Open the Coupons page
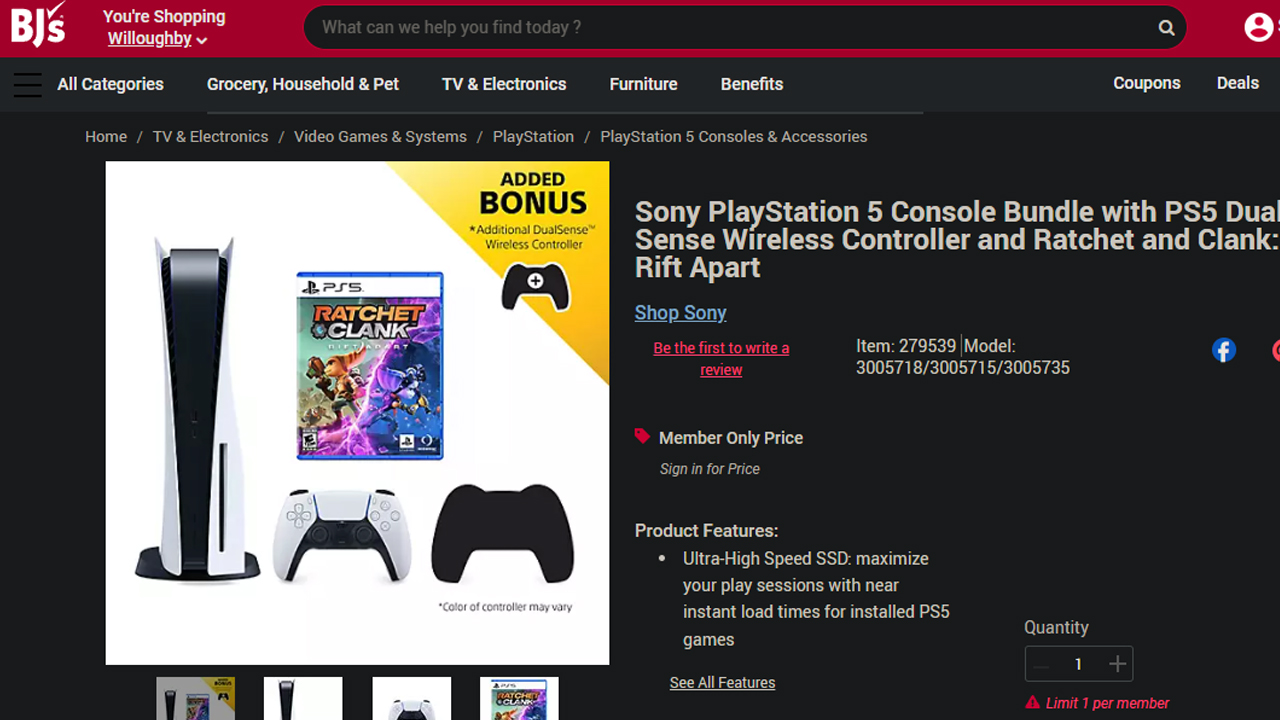 (1146, 83)
